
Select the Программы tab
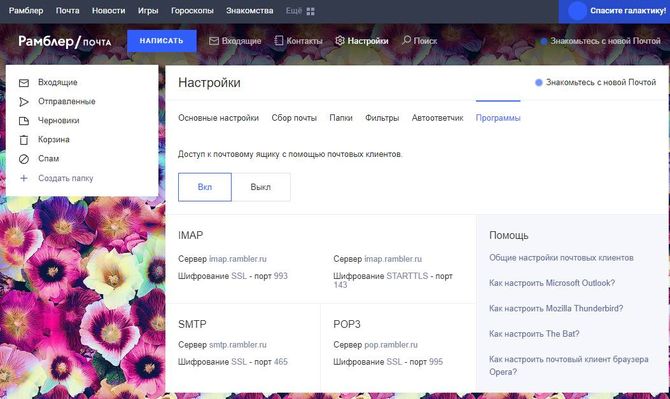(498, 118)
